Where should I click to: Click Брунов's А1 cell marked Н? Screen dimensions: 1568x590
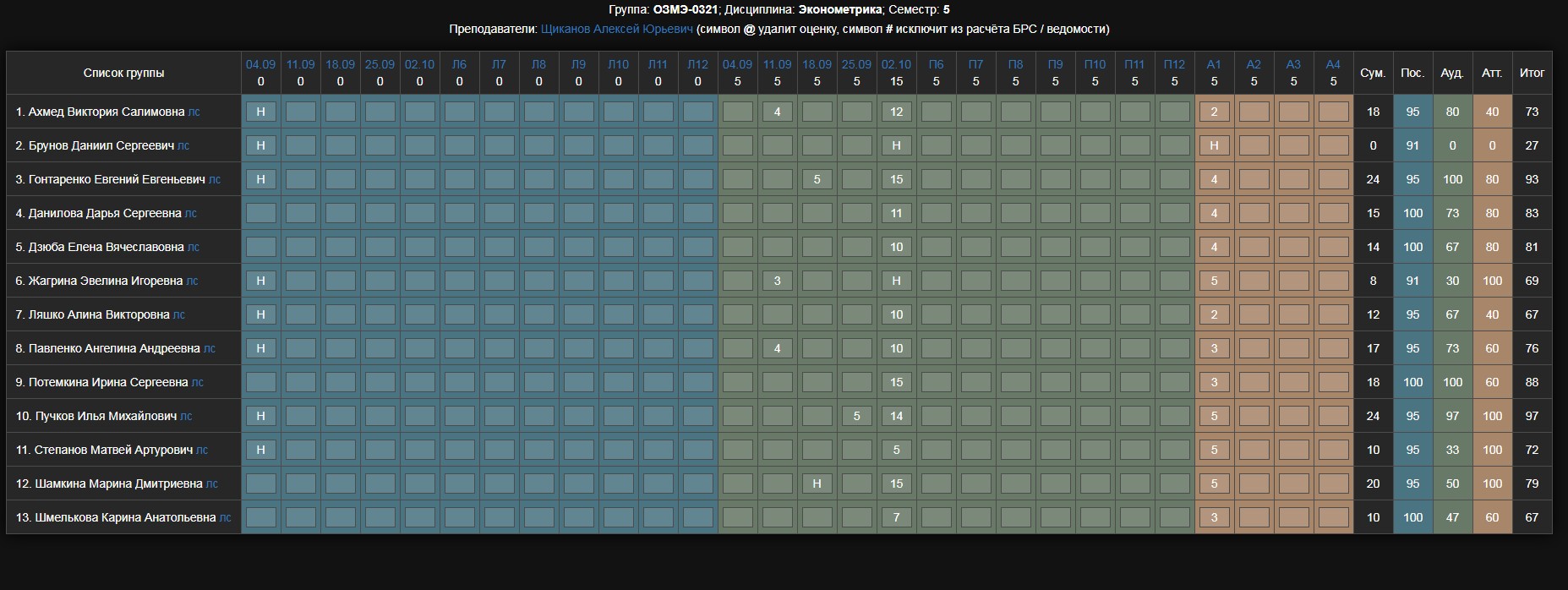pyautogui.click(x=1214, y=145)
